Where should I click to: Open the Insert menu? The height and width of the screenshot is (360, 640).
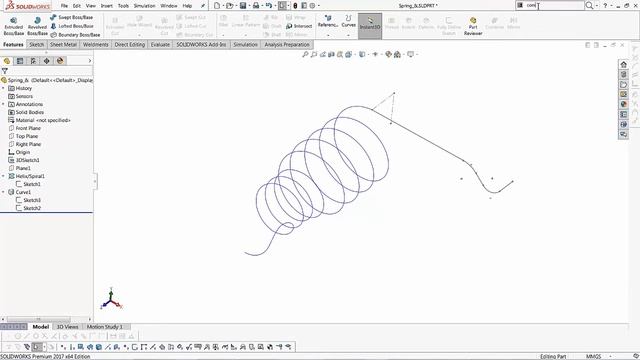pyautogui.click(x=107, y=6)
